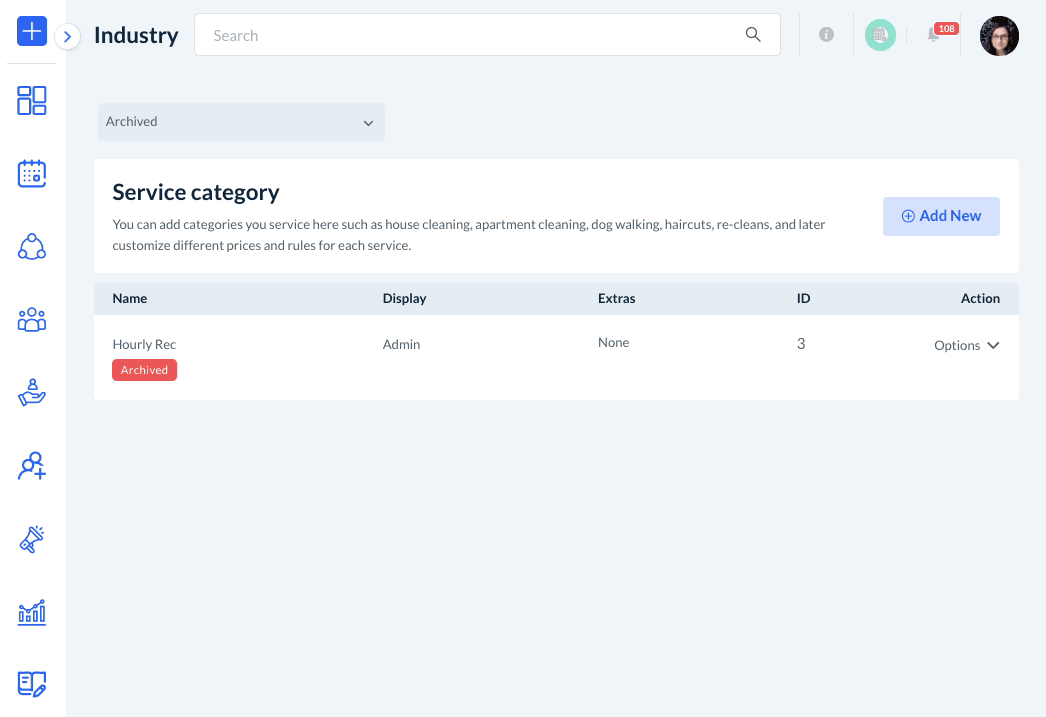Screen dimensions: 1046x717
Task: Focus the Search input field
Action: [x=470, y=35]
